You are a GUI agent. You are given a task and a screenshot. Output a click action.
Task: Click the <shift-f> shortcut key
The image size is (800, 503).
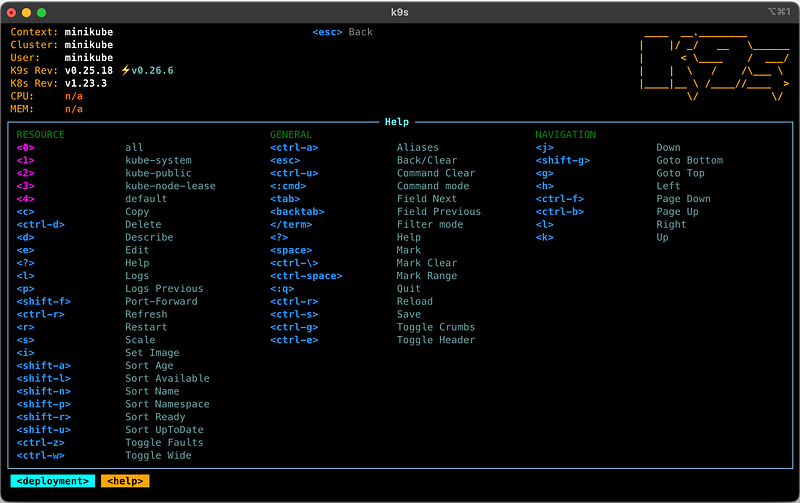[x=43, y=301]
